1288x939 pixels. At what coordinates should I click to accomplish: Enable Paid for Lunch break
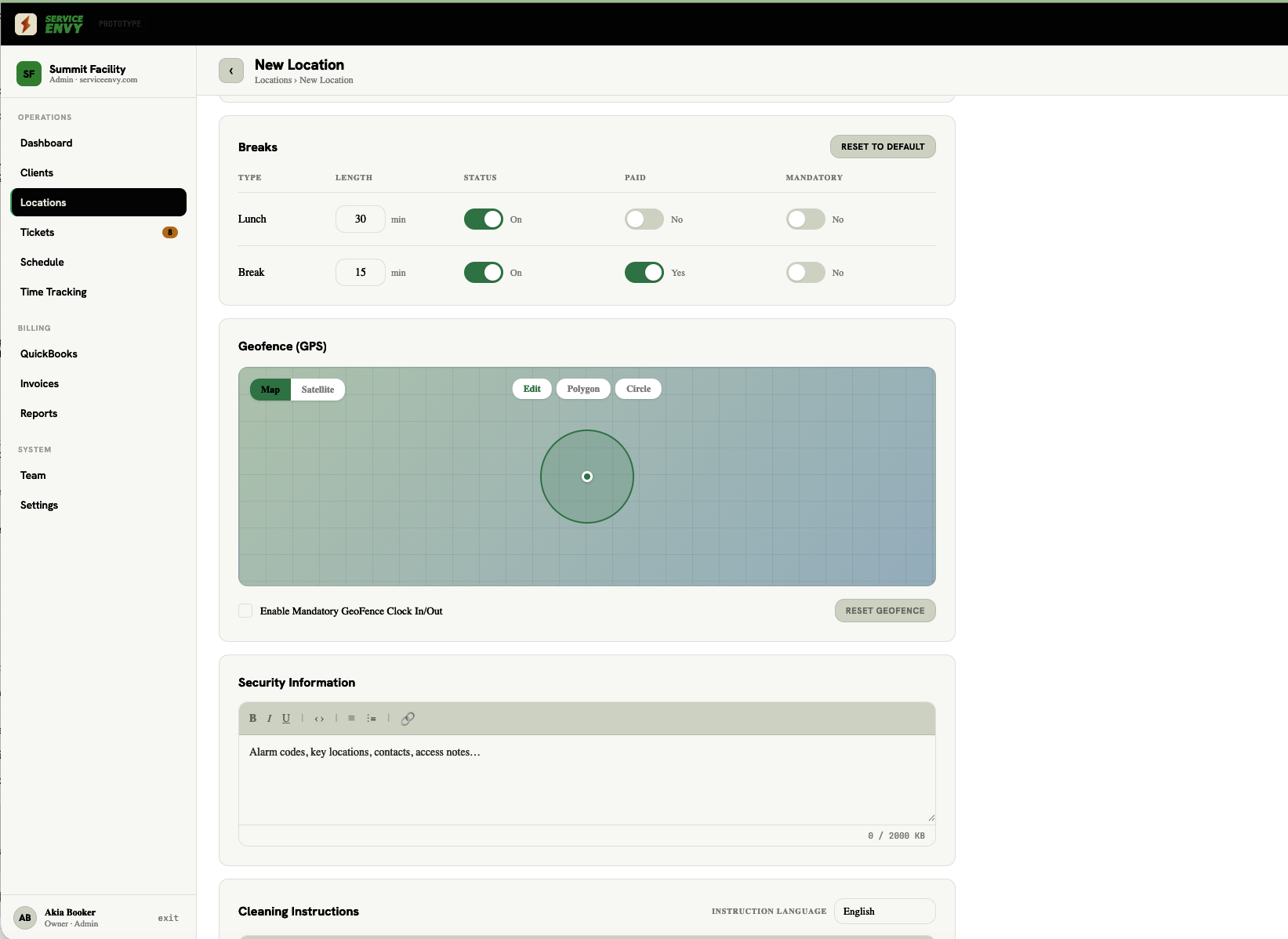pyautogui.click(x=644, y=219)
